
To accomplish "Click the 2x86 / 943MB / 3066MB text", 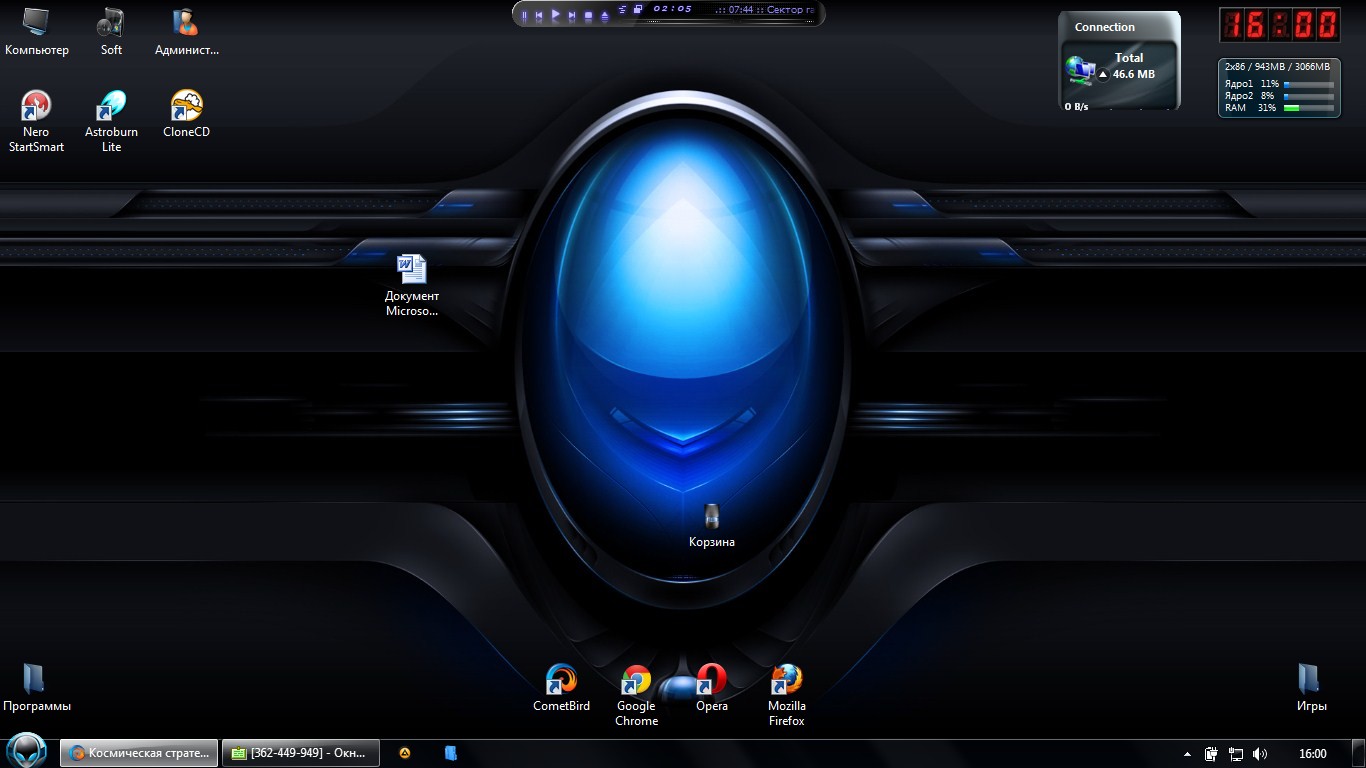I will (1277, 67).
